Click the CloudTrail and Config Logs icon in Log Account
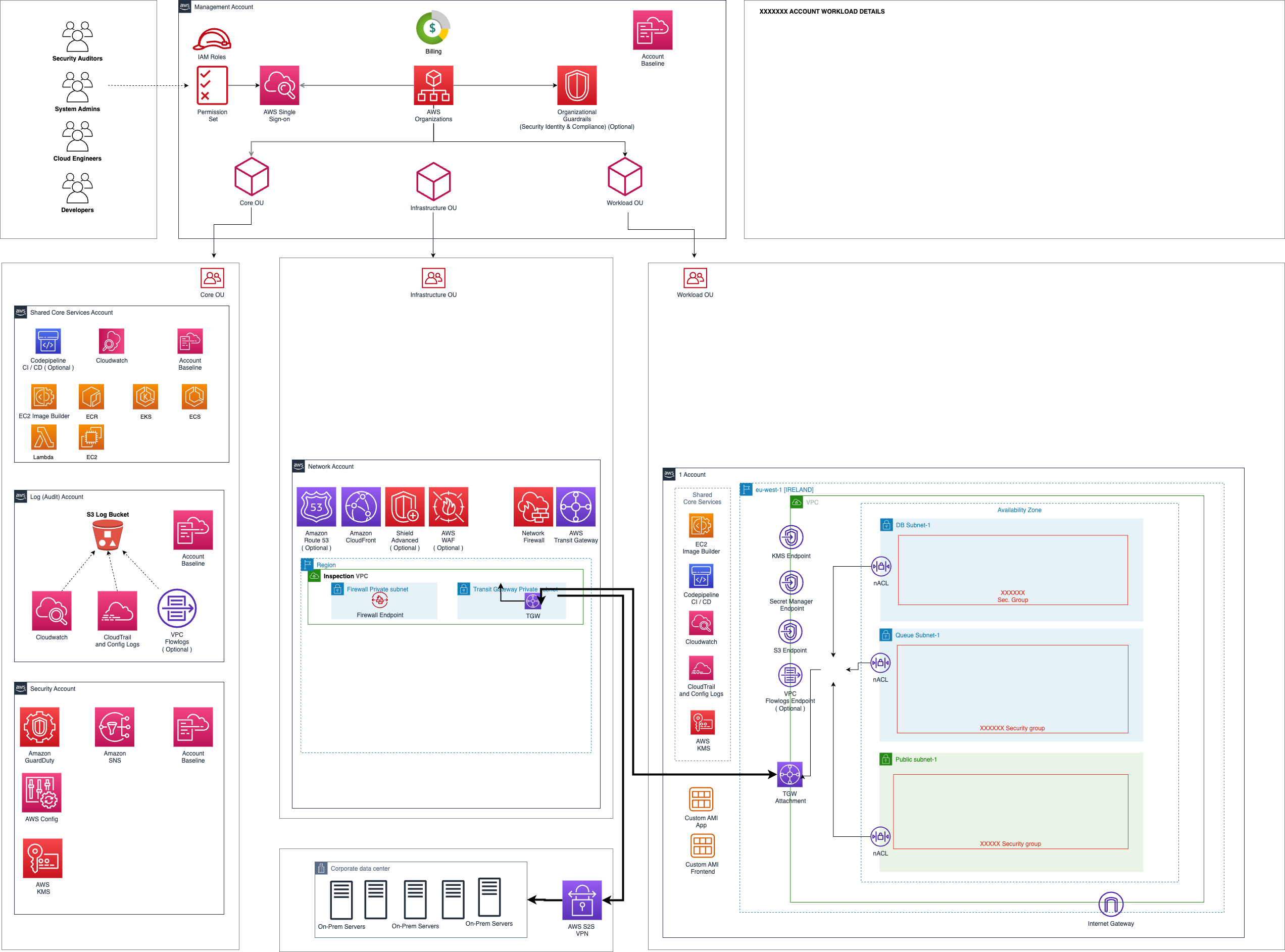The width and height of the screenshot is (1285, 952). pyautogui.click(x=117, y=611)
